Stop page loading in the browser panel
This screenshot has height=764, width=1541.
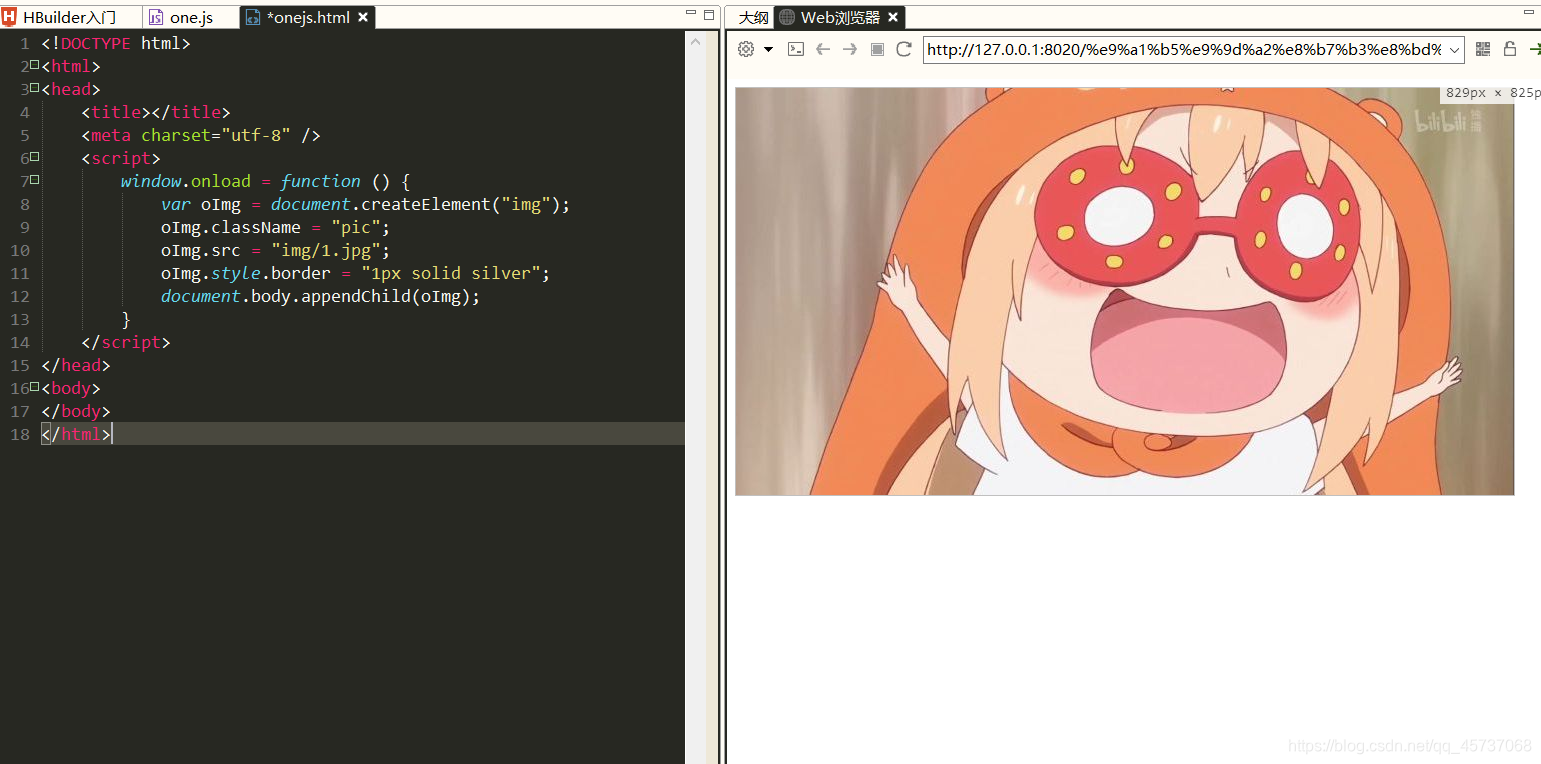point(877,49)
